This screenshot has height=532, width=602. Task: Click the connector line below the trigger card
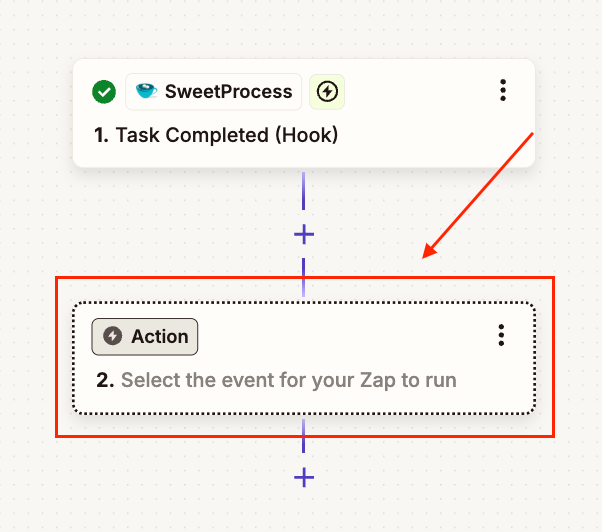[x=304, y=193]
